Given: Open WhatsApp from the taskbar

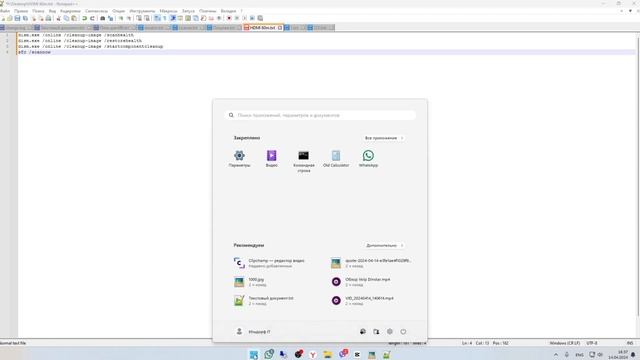Looking at the screenshot, I should [x=269, y=354].
